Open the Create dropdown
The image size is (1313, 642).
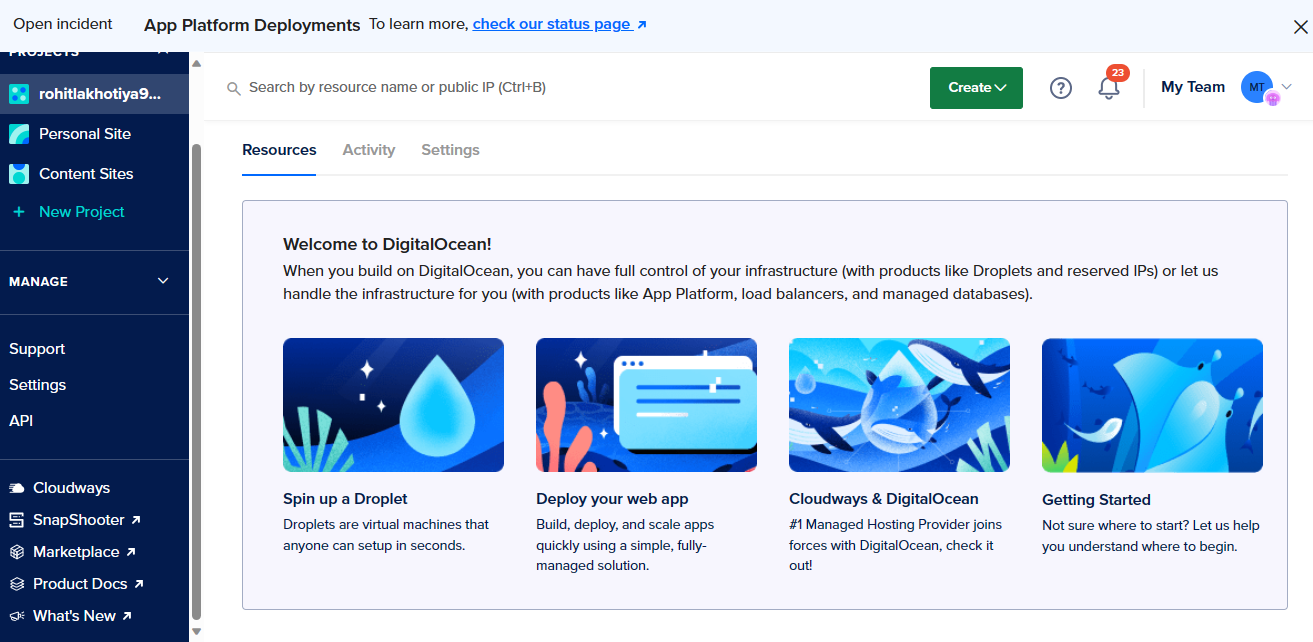[975, 88]
